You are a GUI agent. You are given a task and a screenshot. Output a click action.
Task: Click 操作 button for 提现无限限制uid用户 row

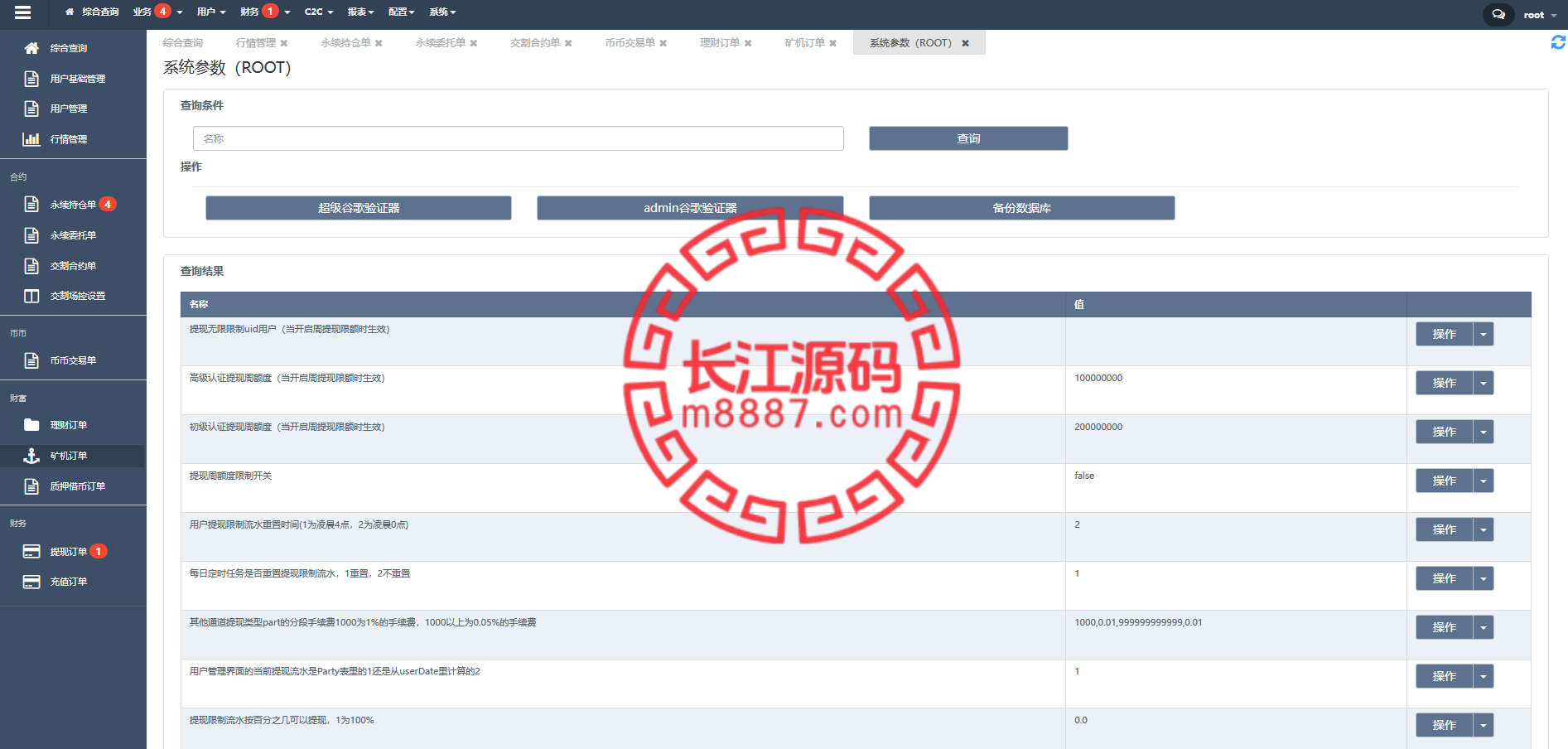(x=1445, y=335)
